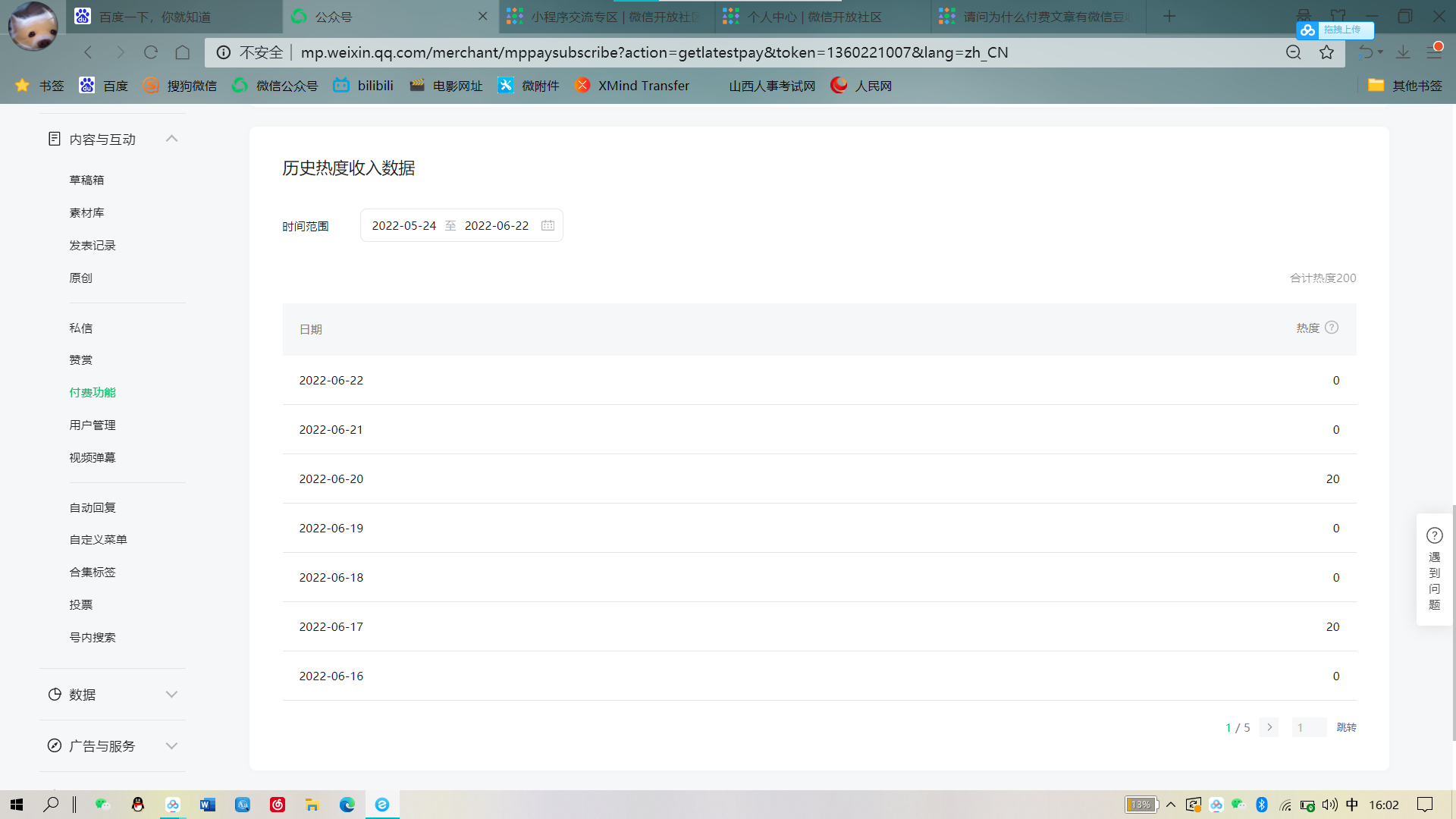The width and height of the screenshot is (1456, 819).
Task: Open the calendar icon in the date range
Action: tap(548, 225)
